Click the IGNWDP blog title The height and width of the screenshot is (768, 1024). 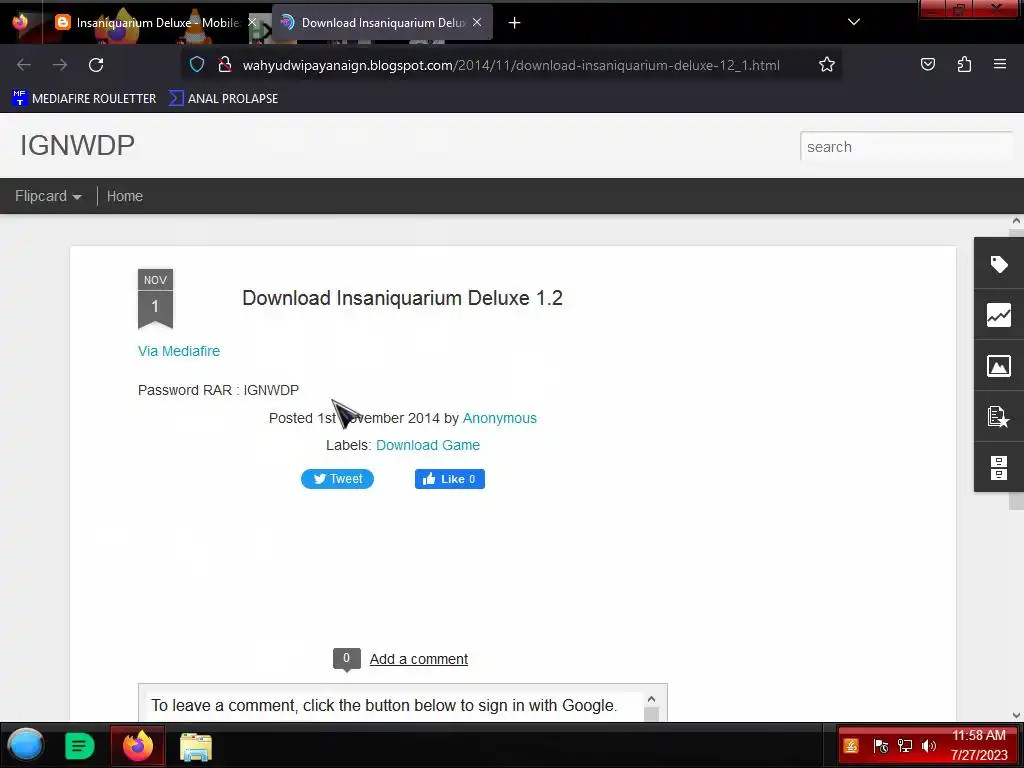click(x=77, y=145)
